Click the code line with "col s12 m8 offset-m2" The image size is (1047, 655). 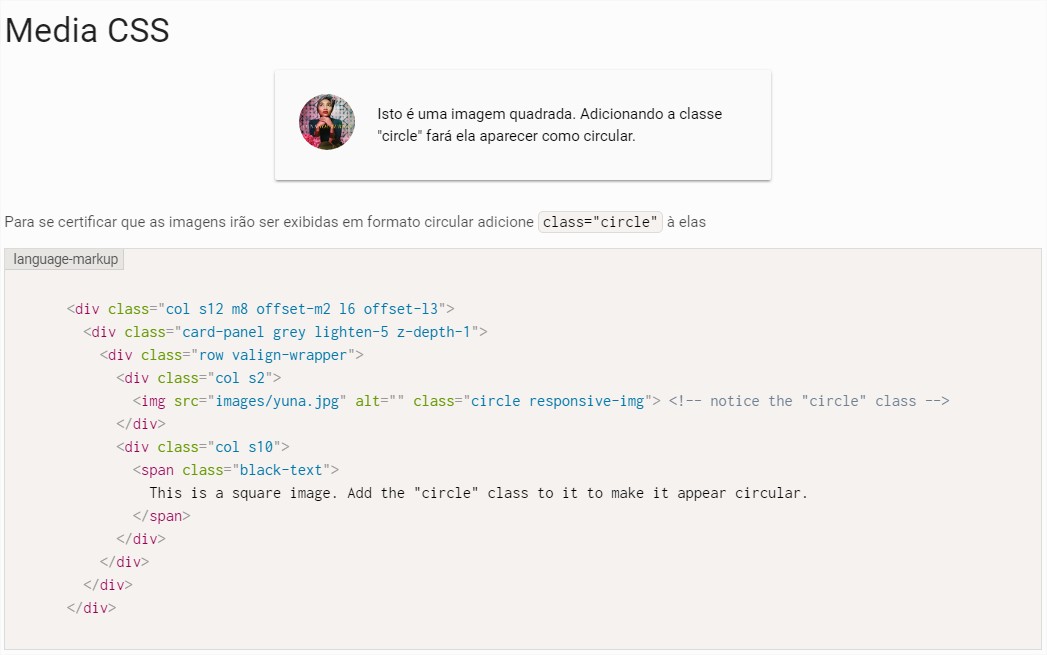pos(261,309)
